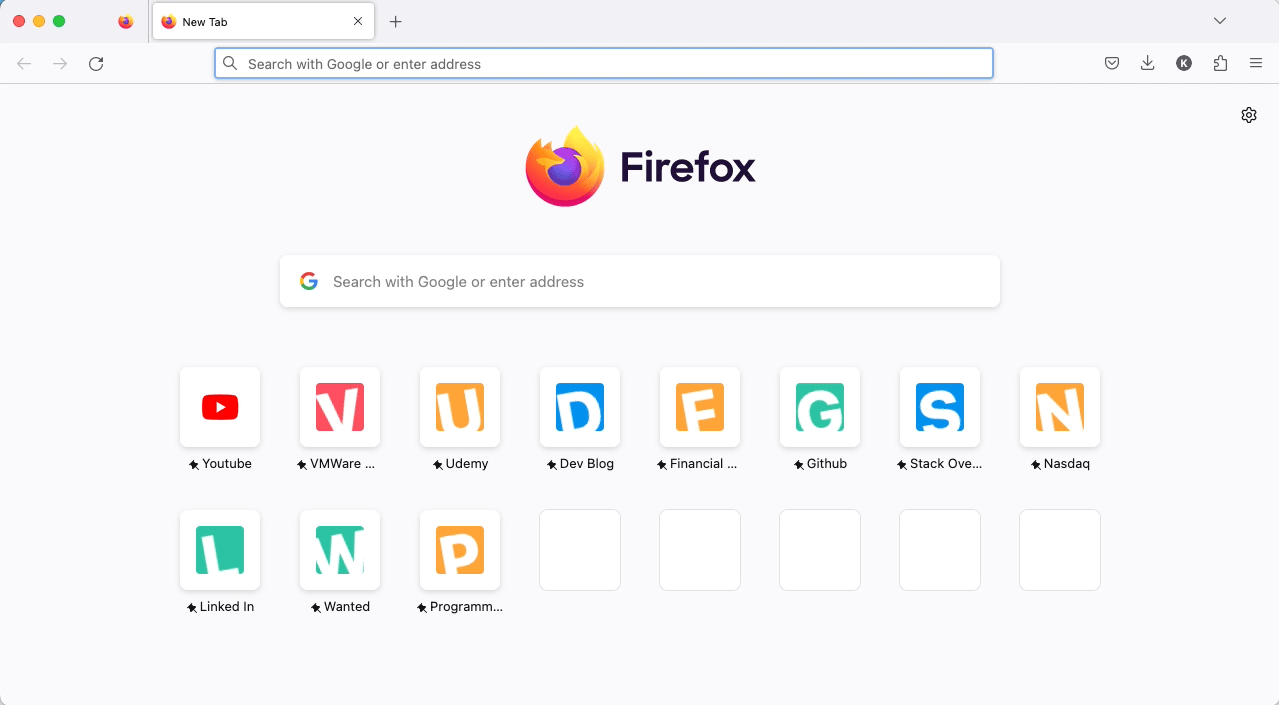This screenshot has width=1279, height=705.
Task: Open the Firefox account K avatar
Action: click(x=1184, y=64)
